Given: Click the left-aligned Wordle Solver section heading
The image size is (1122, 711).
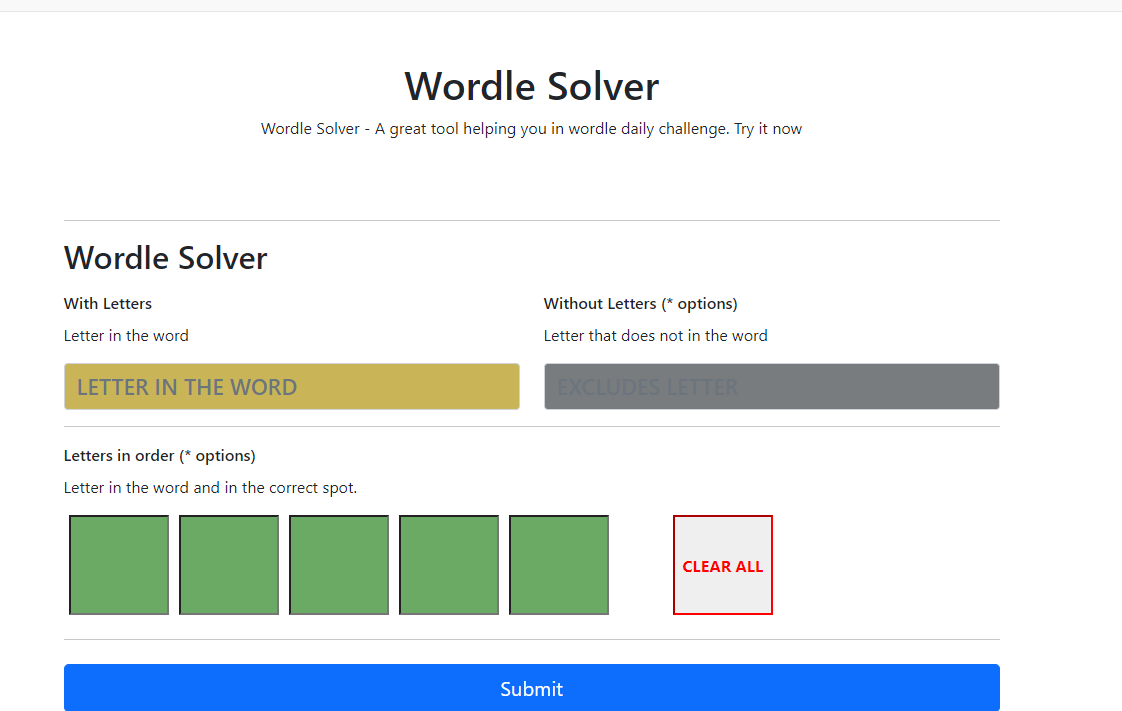Looking at the screenshot, I should [165, 258].
